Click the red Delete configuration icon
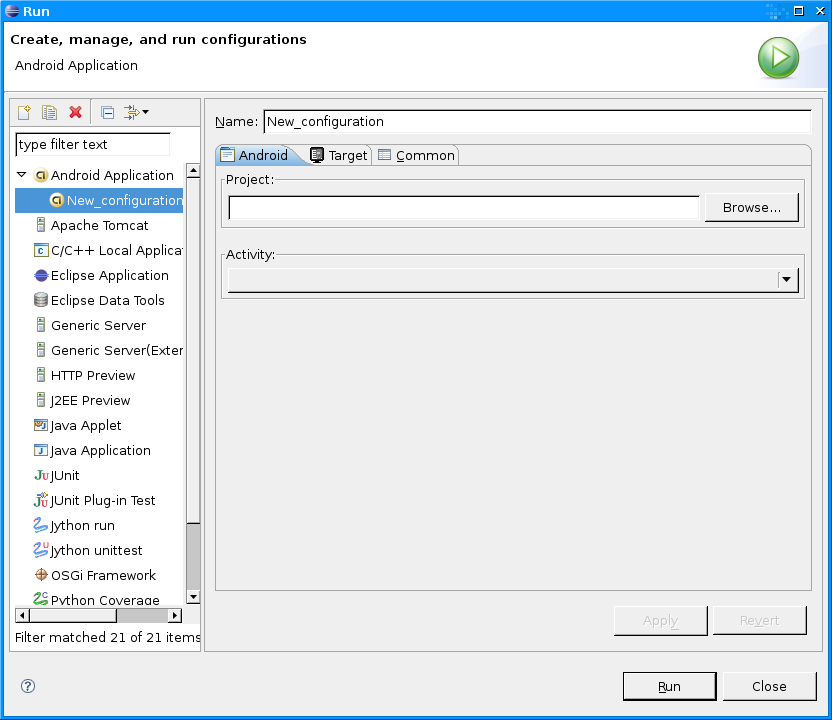The width and height of the screenshot is (832, 720). point(75,112)
